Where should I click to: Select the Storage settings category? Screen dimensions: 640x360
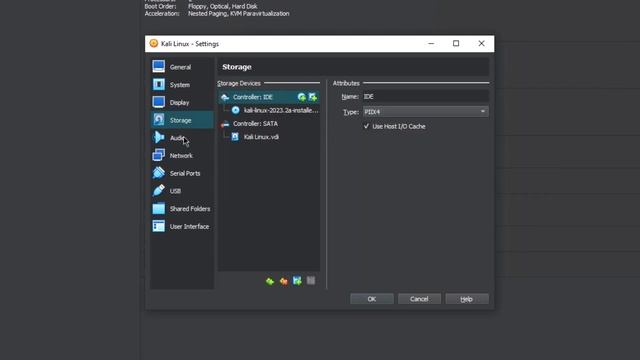[182, 120]
